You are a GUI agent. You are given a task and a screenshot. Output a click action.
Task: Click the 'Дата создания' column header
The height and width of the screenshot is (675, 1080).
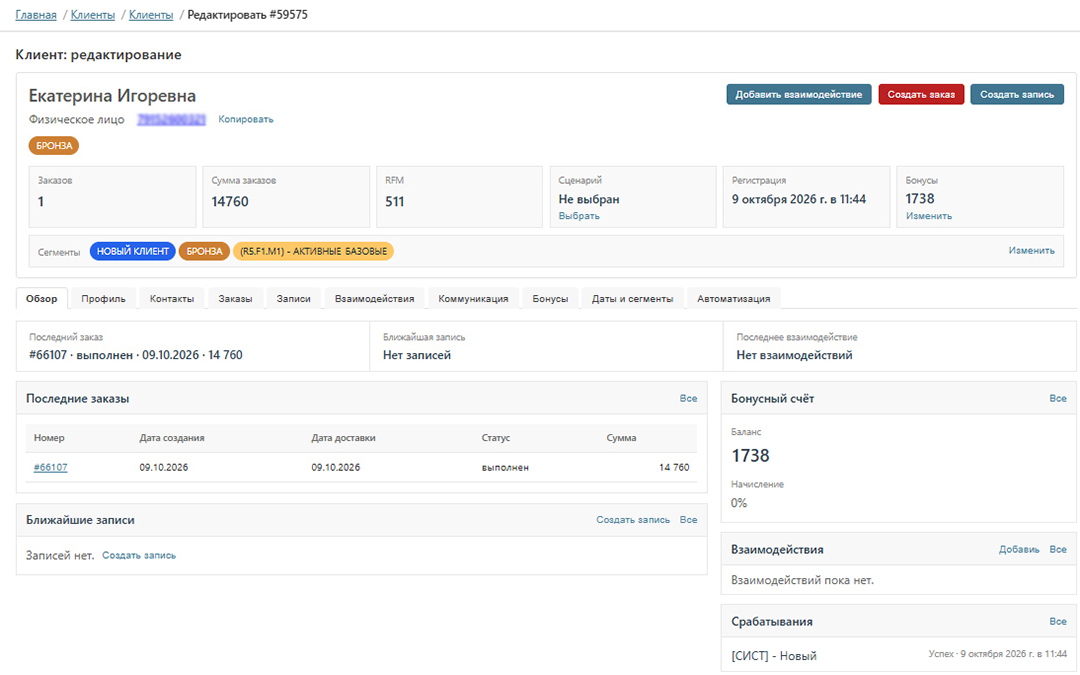pos(172,437)
